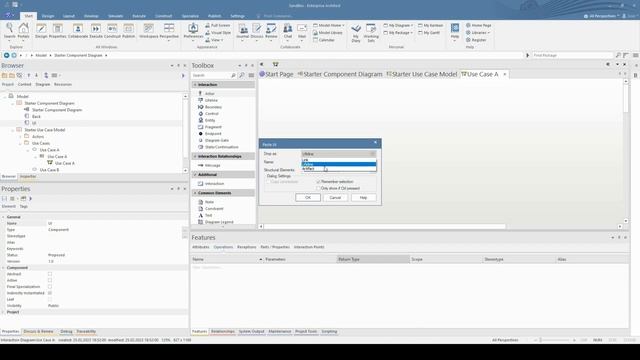Click Help in the Paste dialog
Image resolution: width=640 pixels, height=360 pixels.
point(363,198)
